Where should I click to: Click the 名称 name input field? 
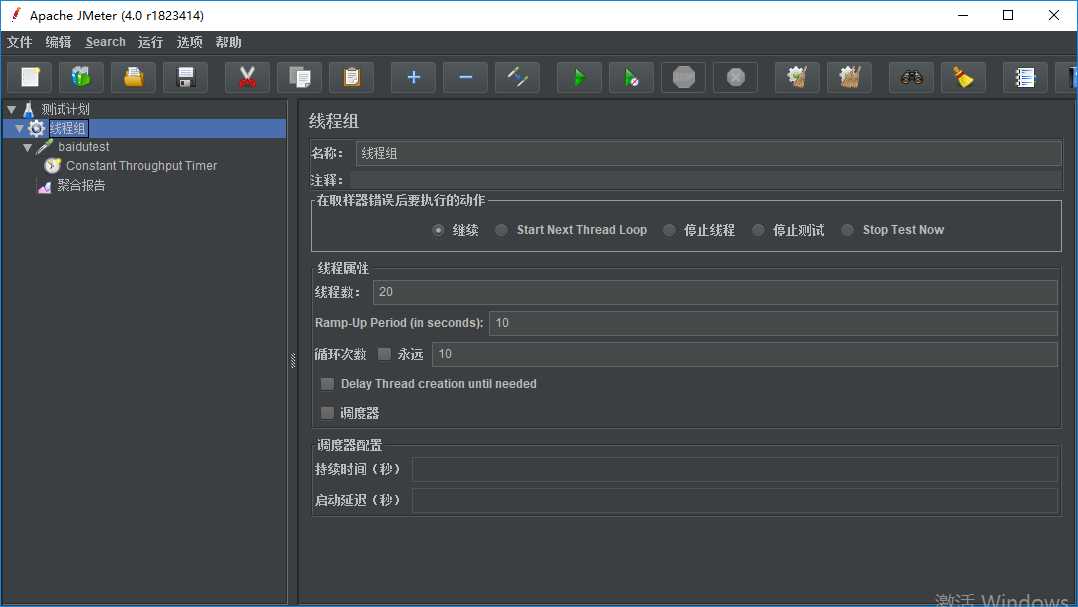[709, 153]
